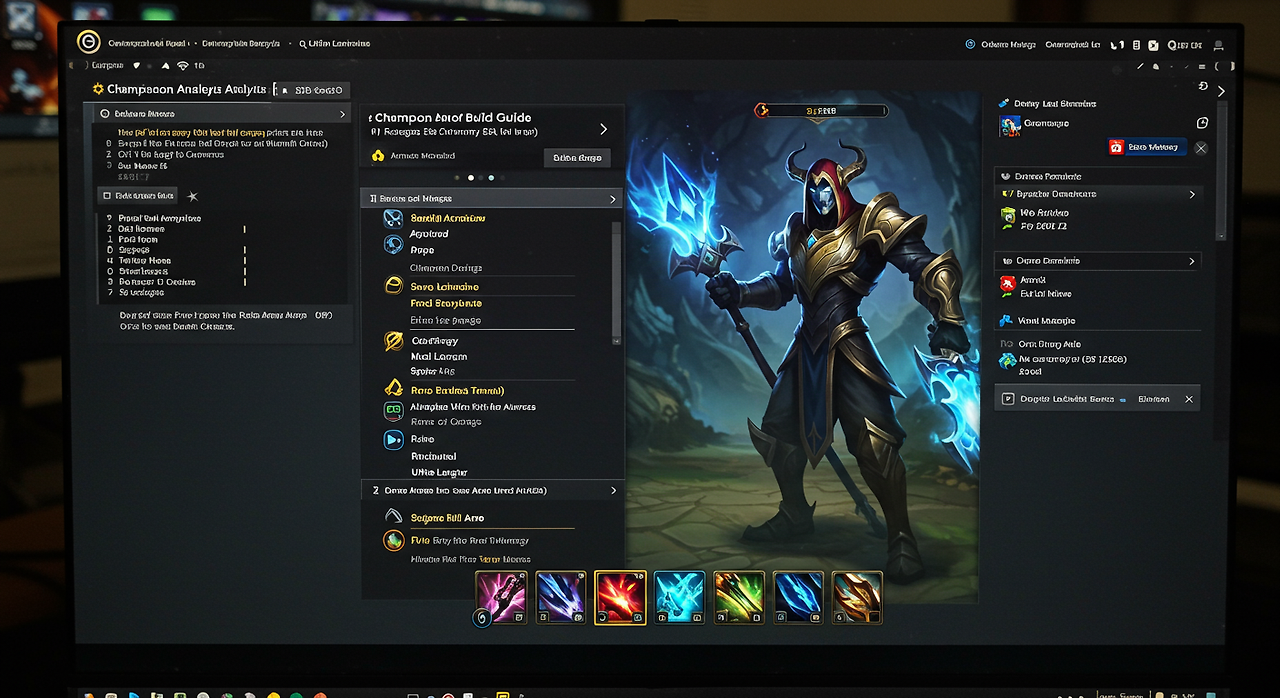Viewport: 1280px width, 698px height.
Task: Click the clock icon in right panel
Action: (1202, 123)
